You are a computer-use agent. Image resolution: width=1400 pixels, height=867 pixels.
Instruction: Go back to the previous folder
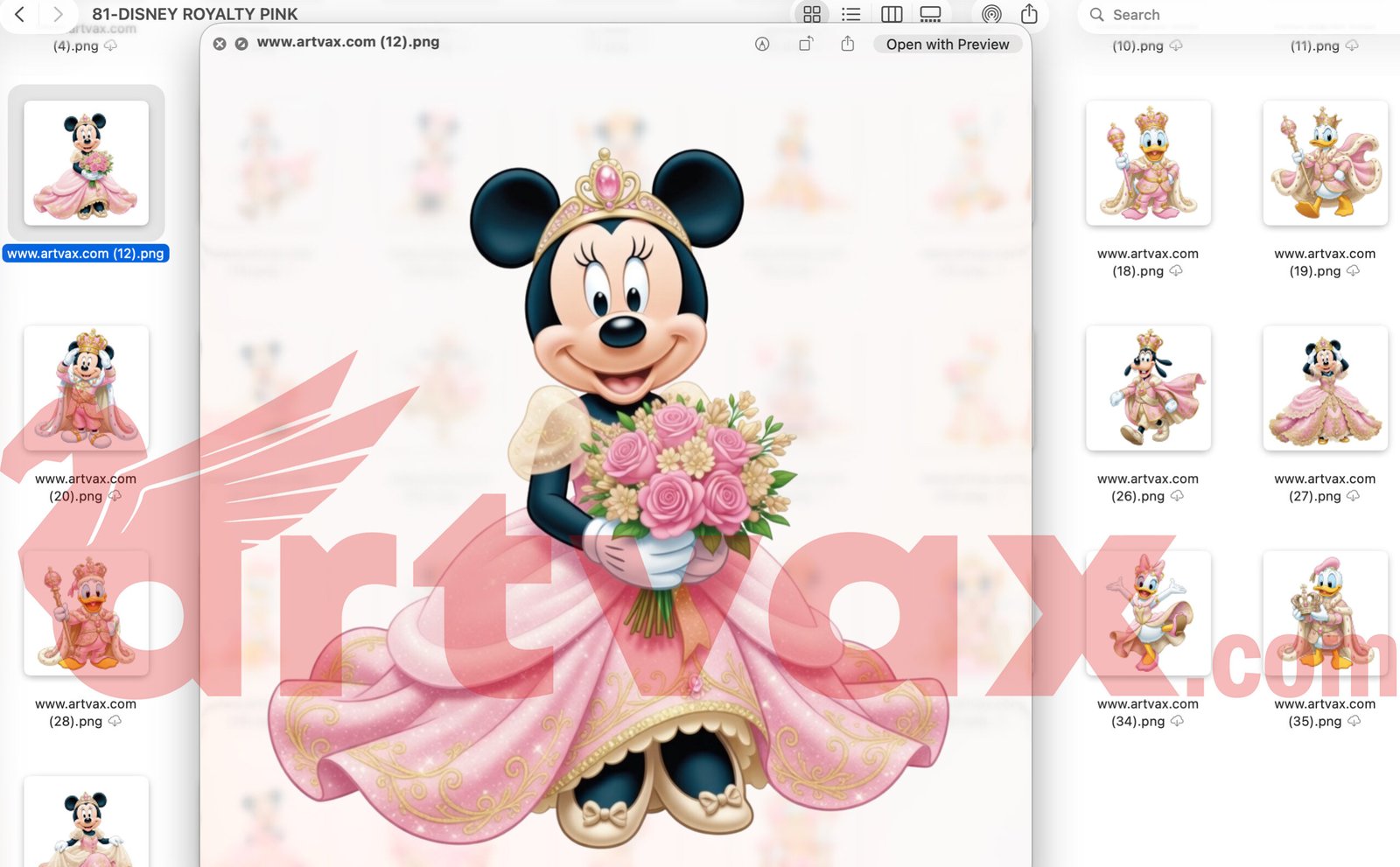(x=19, y=14)
